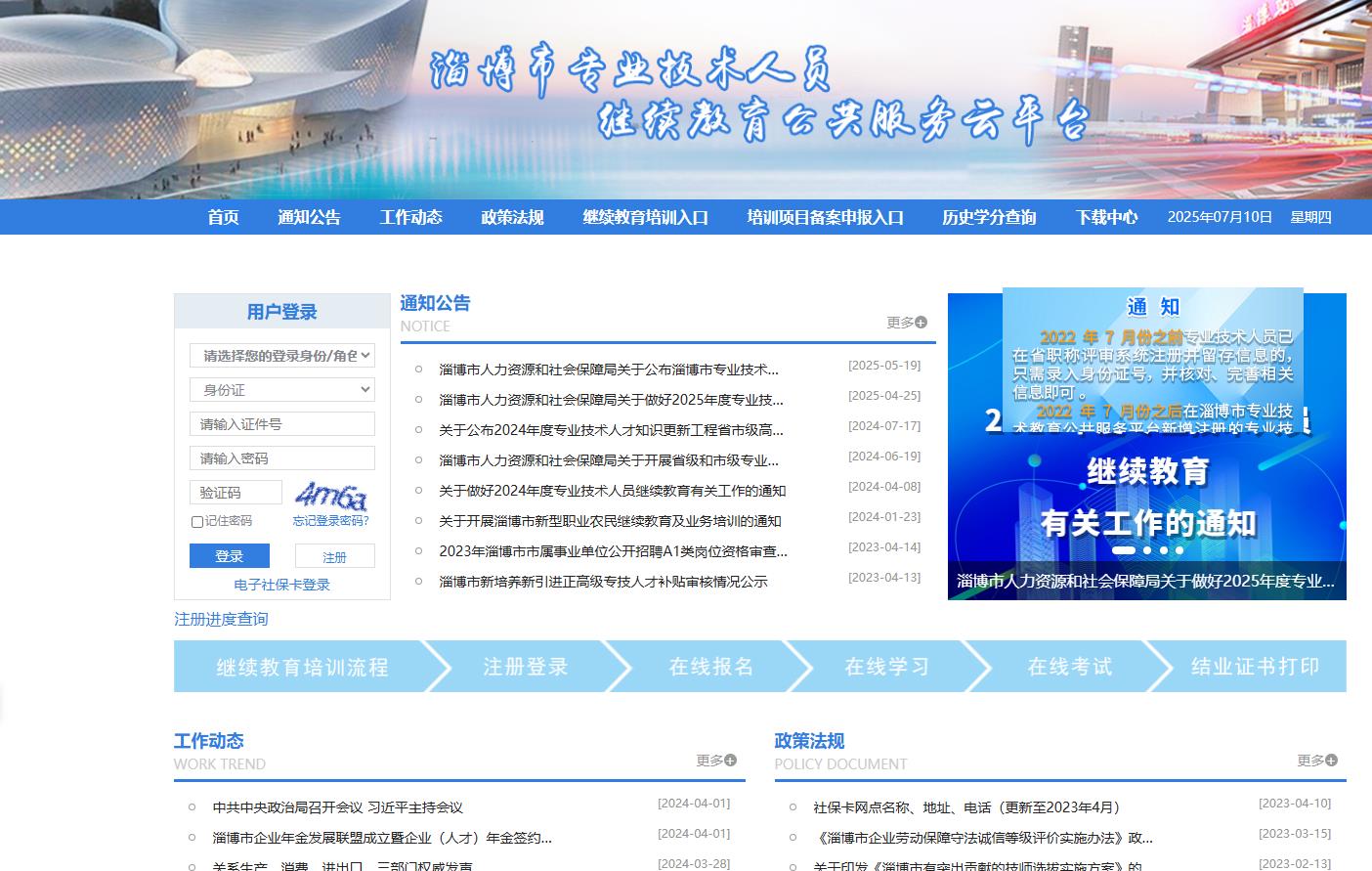
Task: Open the 忘记登录密码? link
Action: coord(330,521)
